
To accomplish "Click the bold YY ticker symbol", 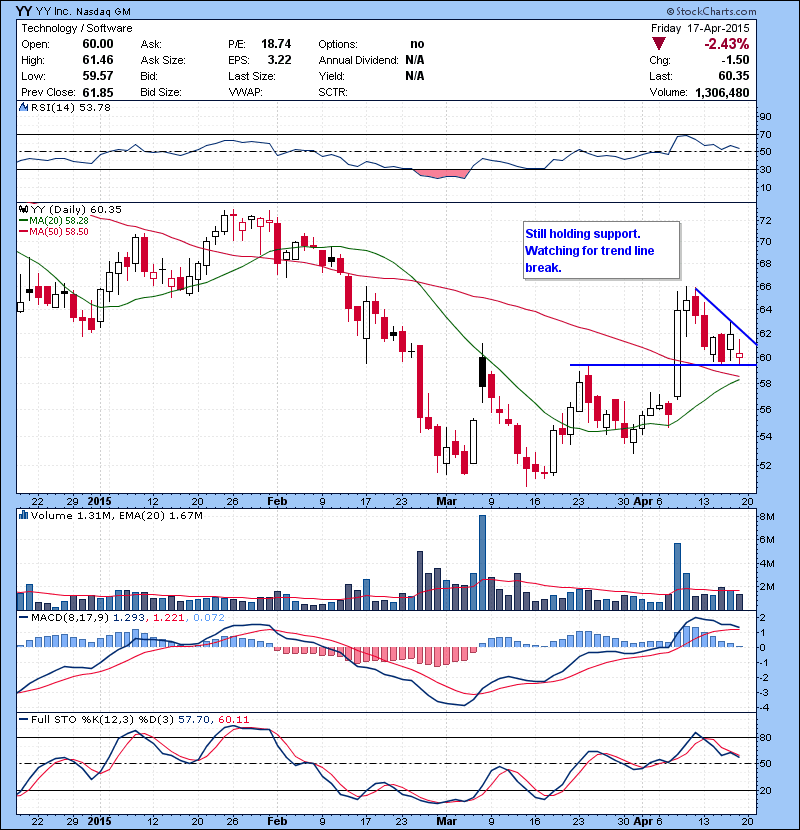I will click(24, 11).
